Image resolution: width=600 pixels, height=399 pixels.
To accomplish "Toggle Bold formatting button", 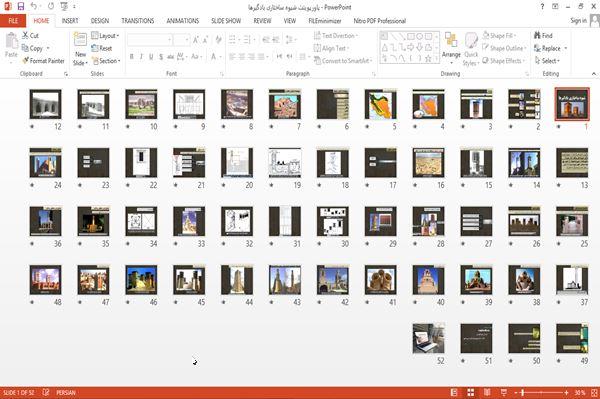I will click(131, 57).
